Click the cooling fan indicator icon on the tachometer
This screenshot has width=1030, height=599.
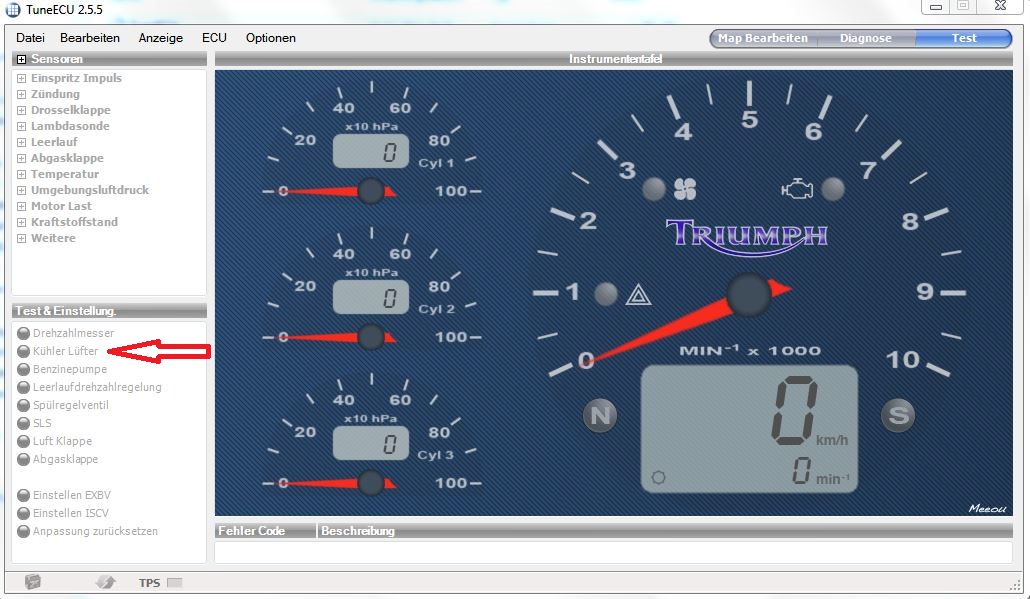click(x=685, y=189)
